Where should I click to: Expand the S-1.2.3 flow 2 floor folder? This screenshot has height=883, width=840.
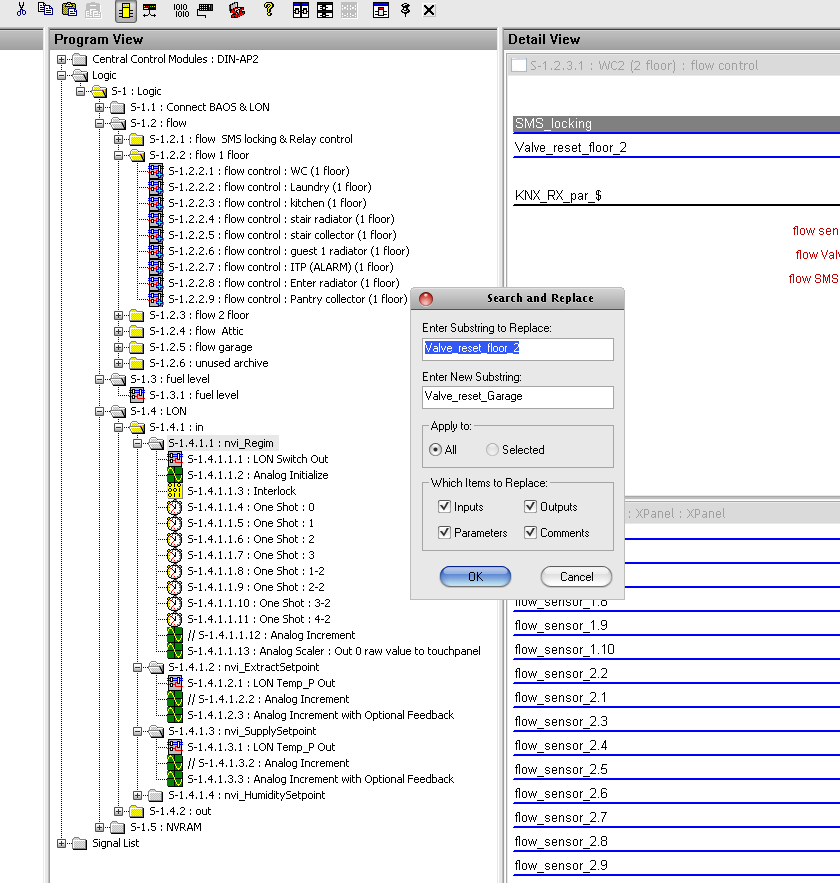(x=119, y=315)
